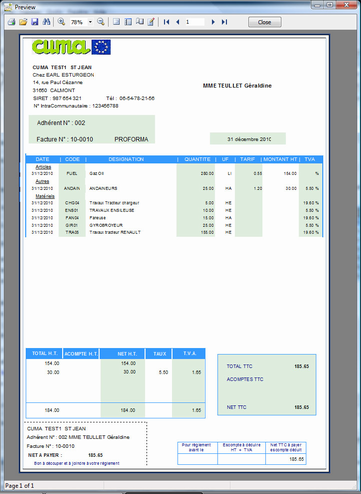The width and height of the screenshot is (361, 494).
Task: Click 'Travaux Tracteur chargeur' row
Action: pyautogui.click(x=114, y=203)
